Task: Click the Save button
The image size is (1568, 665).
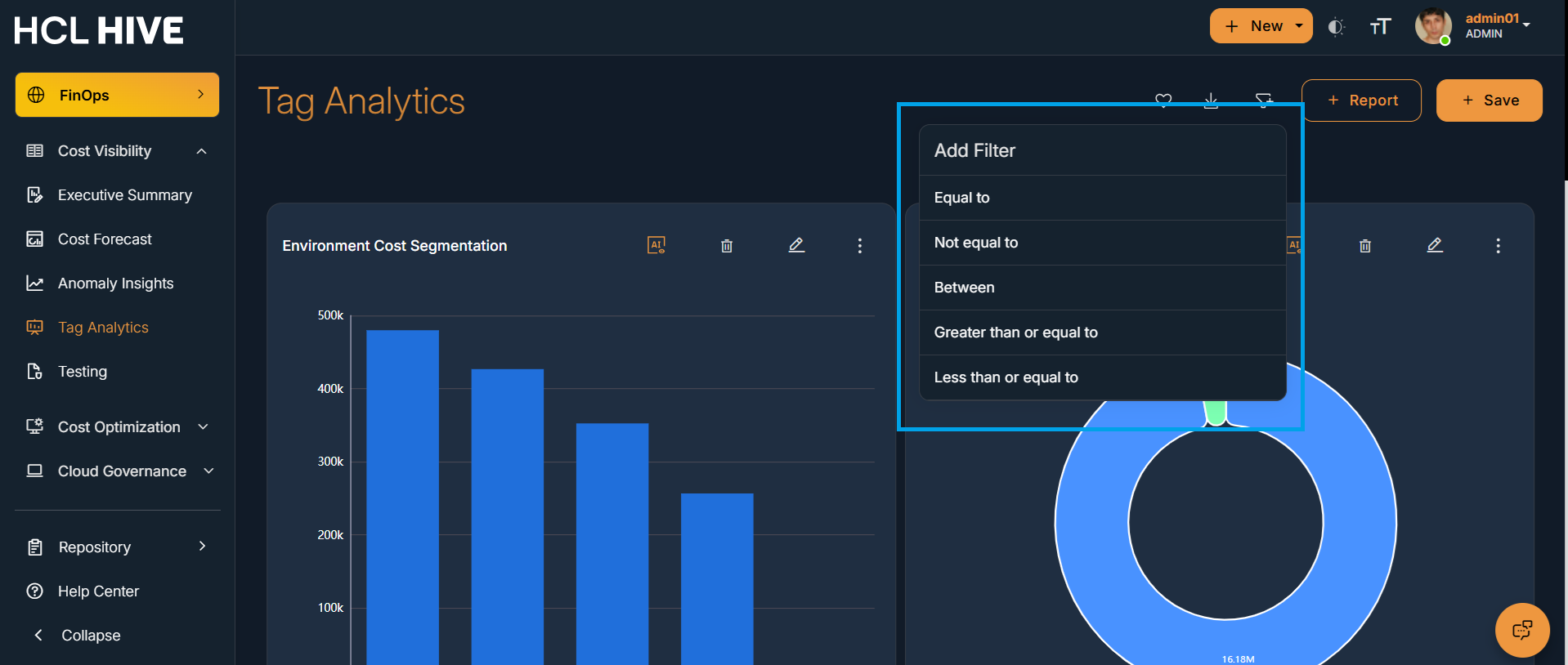Action: coord(1490,100)
